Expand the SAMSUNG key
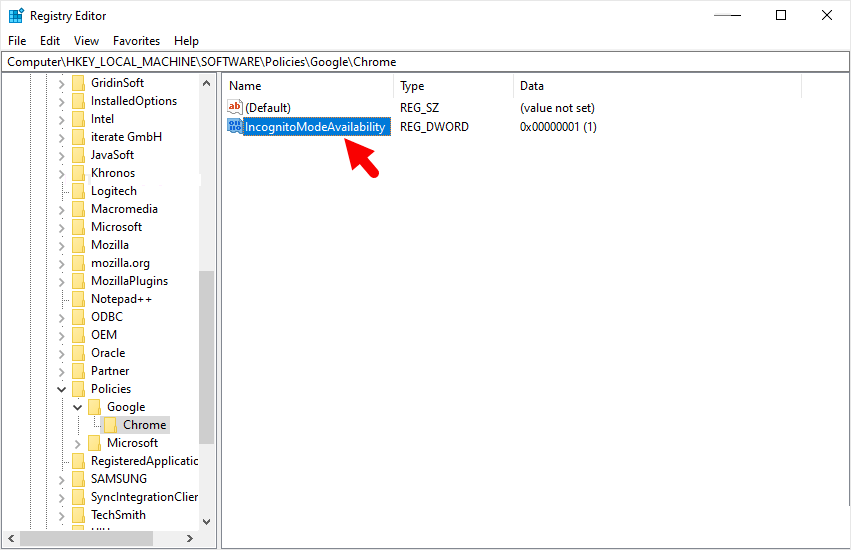The image size is (851, 550). 61,479
